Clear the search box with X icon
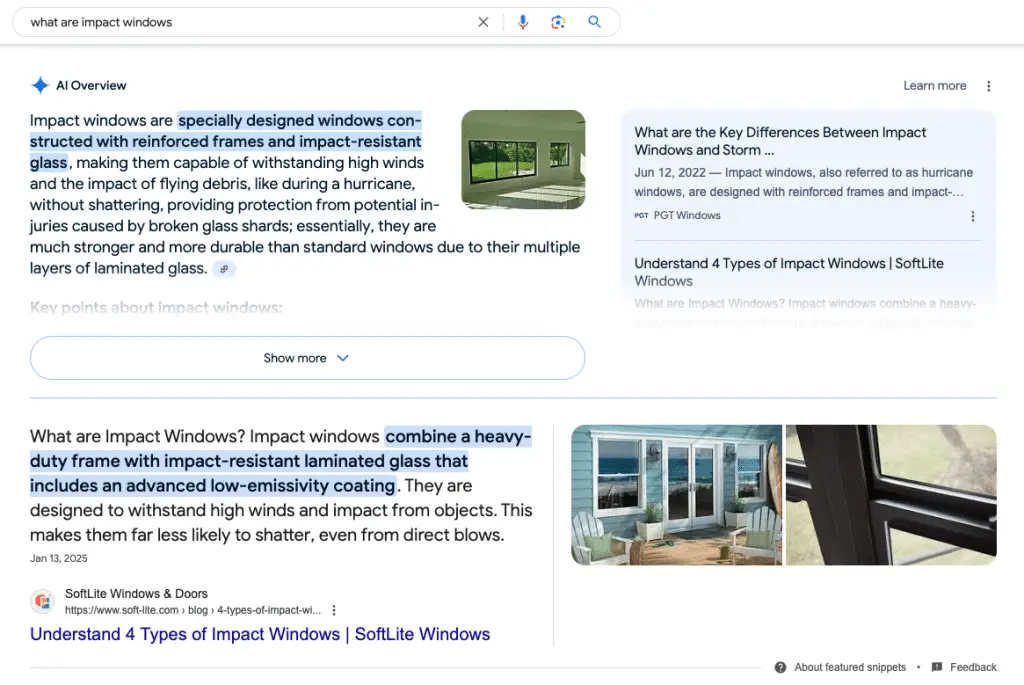 click(x=483, y=22)
